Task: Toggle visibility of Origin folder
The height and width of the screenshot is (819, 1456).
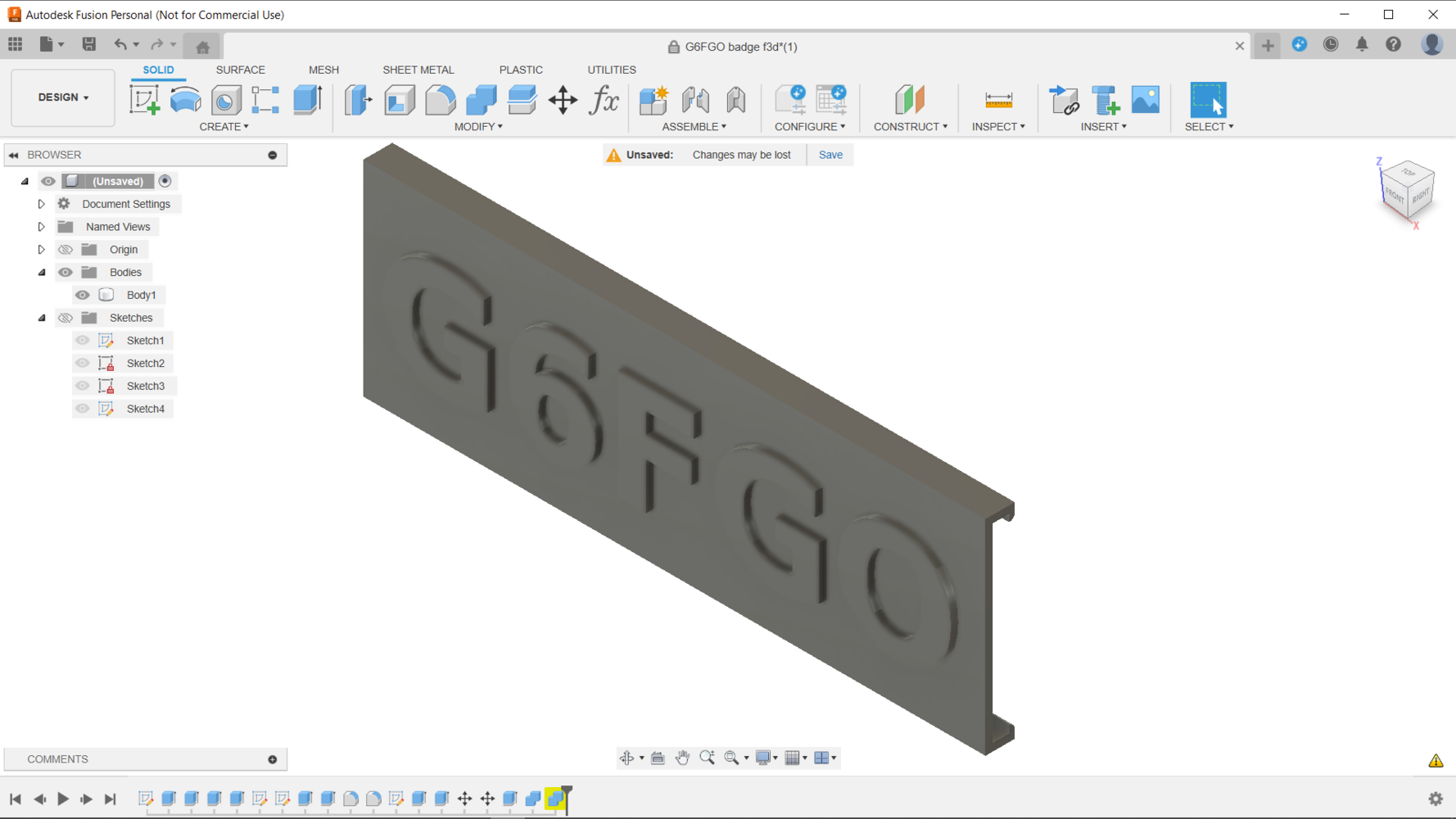Action: tap(66, 250)
